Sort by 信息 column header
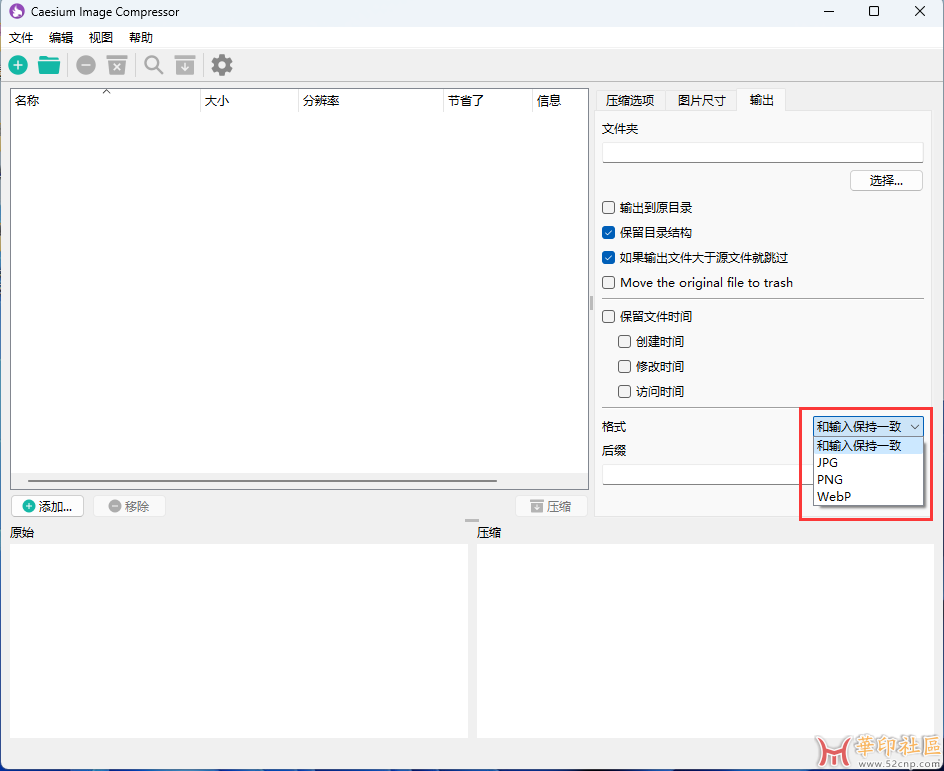 (x=560, y=101)
